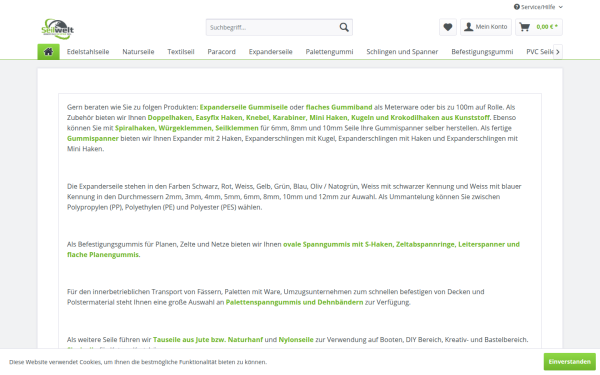Screen dimensions: 600x375
Task: Go to home via house icon
Action: pyautogui.click(x=49, y=52)
